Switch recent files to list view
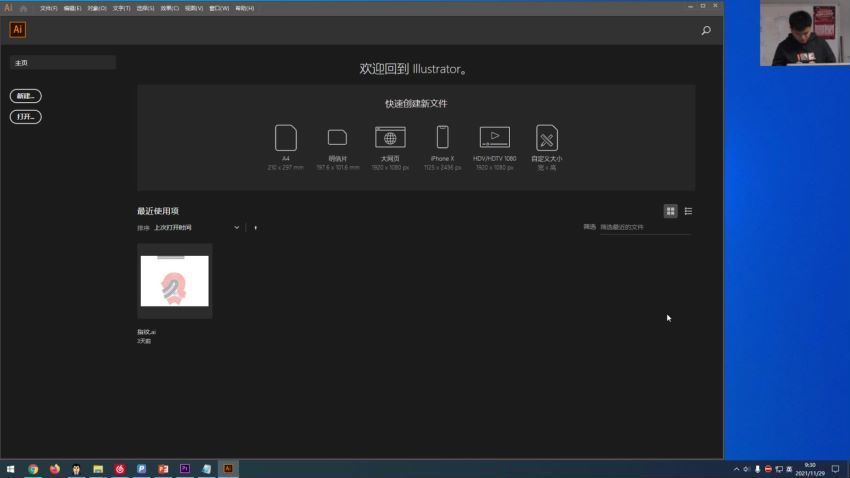The height and width of the screenshot is (478, 850). (688, 211)
